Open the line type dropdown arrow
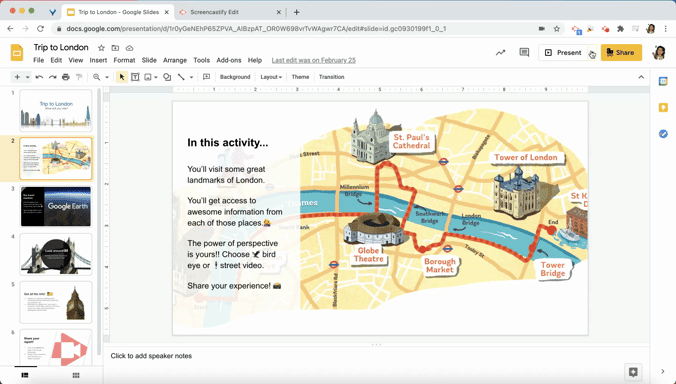 tap(191, 77)
